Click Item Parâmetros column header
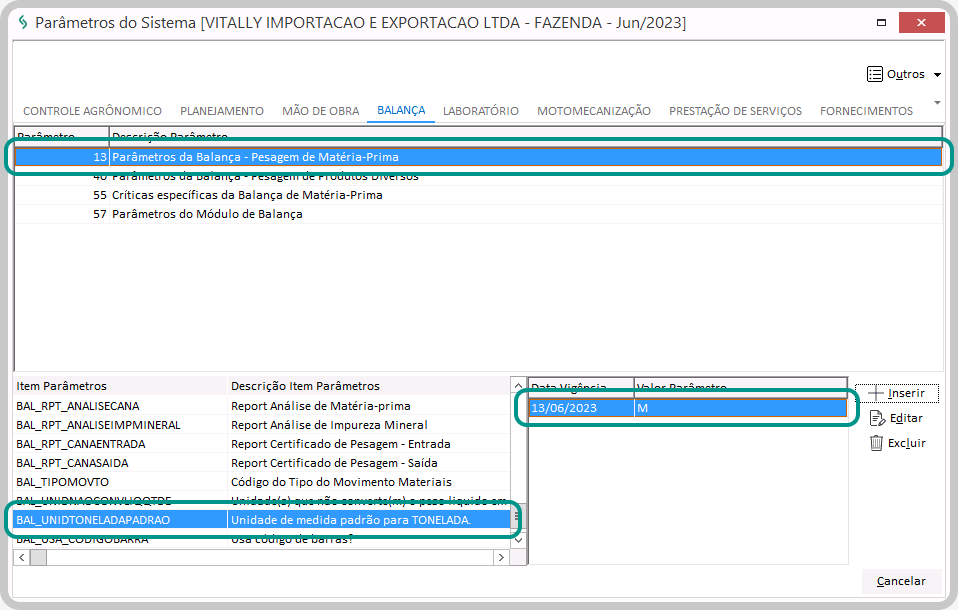Viewport: 958px width, 610px height. tap(121, 386)
